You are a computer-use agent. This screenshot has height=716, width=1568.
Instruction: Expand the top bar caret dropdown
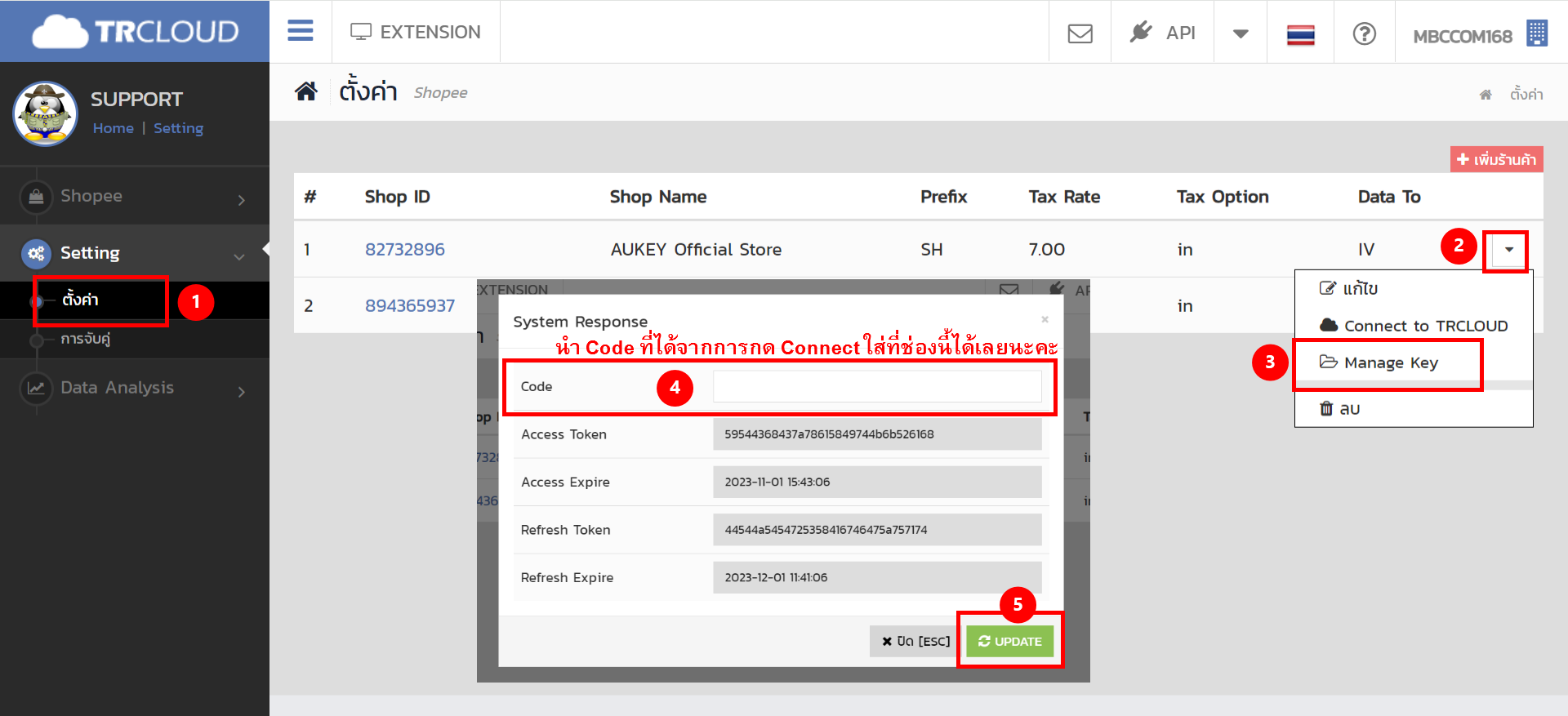click(1241, 33)
